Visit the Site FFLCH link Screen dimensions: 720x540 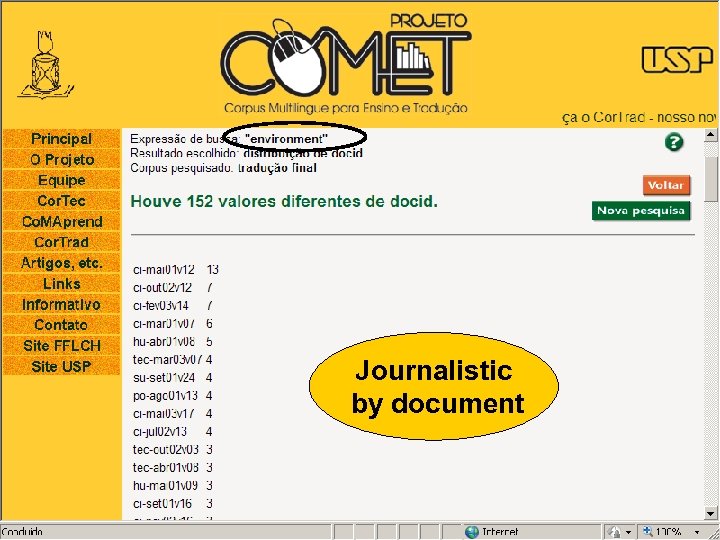coord(61,346)
